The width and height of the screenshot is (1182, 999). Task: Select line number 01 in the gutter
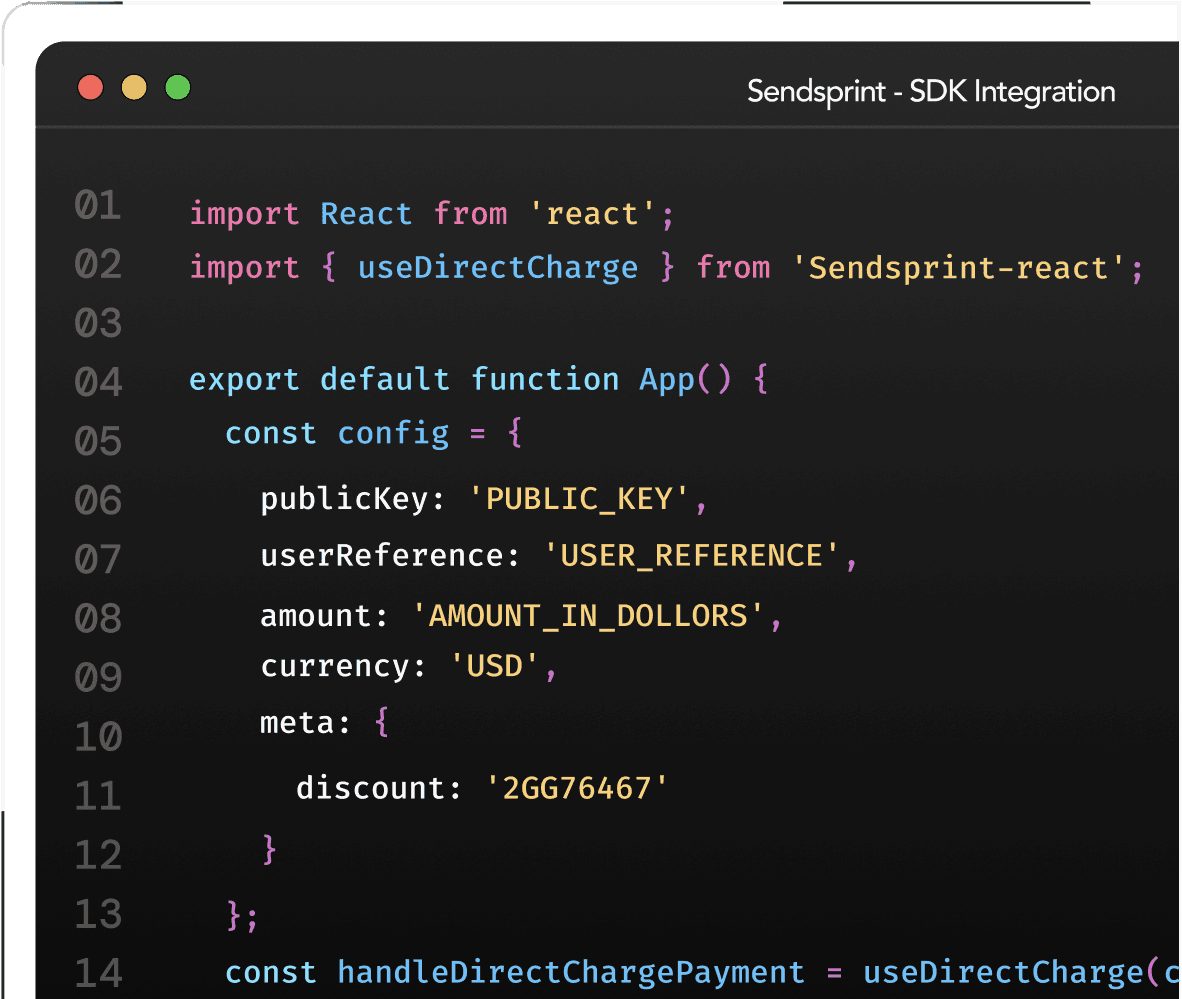click(98, 206)
